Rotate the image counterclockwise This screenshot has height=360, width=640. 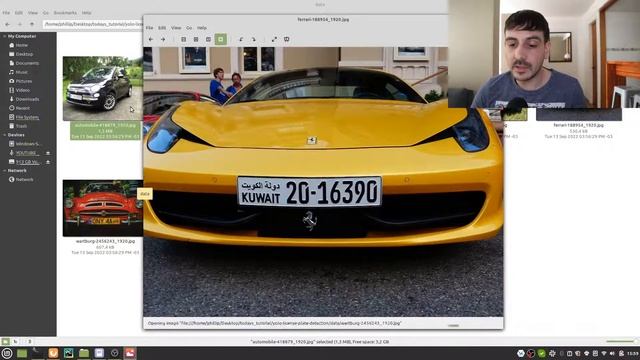pos(241,39)
